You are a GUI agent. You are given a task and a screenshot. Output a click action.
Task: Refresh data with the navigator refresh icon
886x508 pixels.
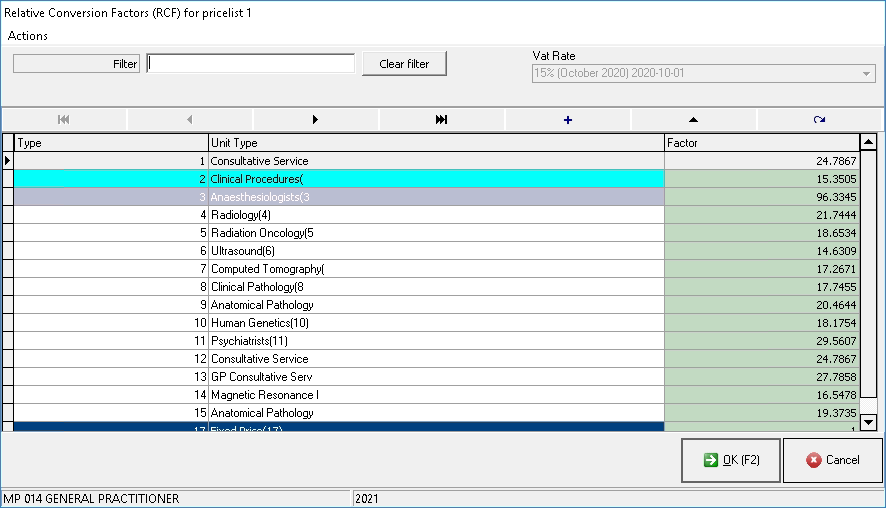(819, 120)
